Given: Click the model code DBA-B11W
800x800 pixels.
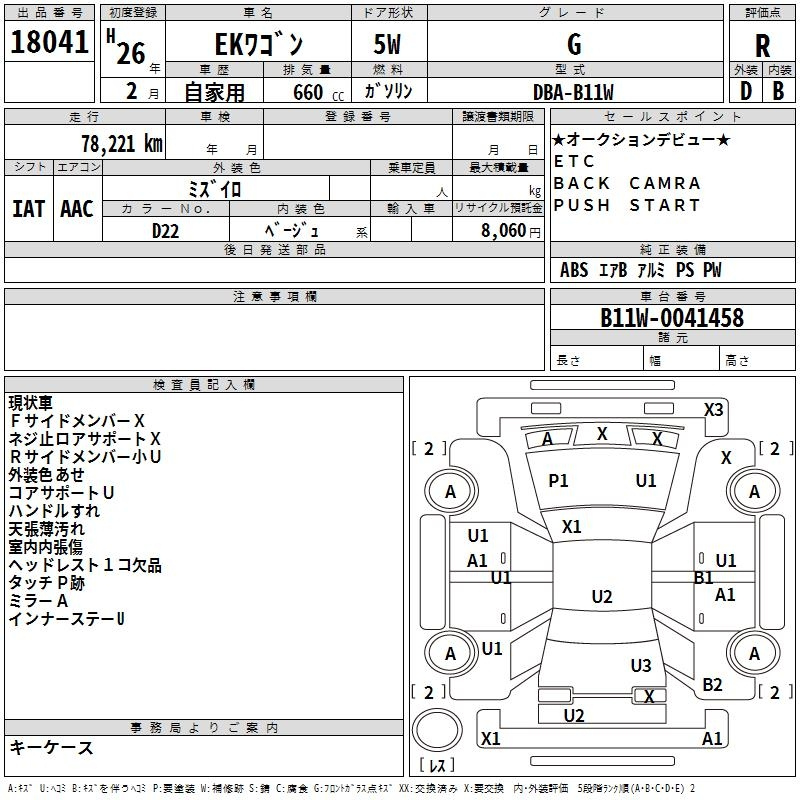Looking at the screenshot, I should click(x=573, y=92).
